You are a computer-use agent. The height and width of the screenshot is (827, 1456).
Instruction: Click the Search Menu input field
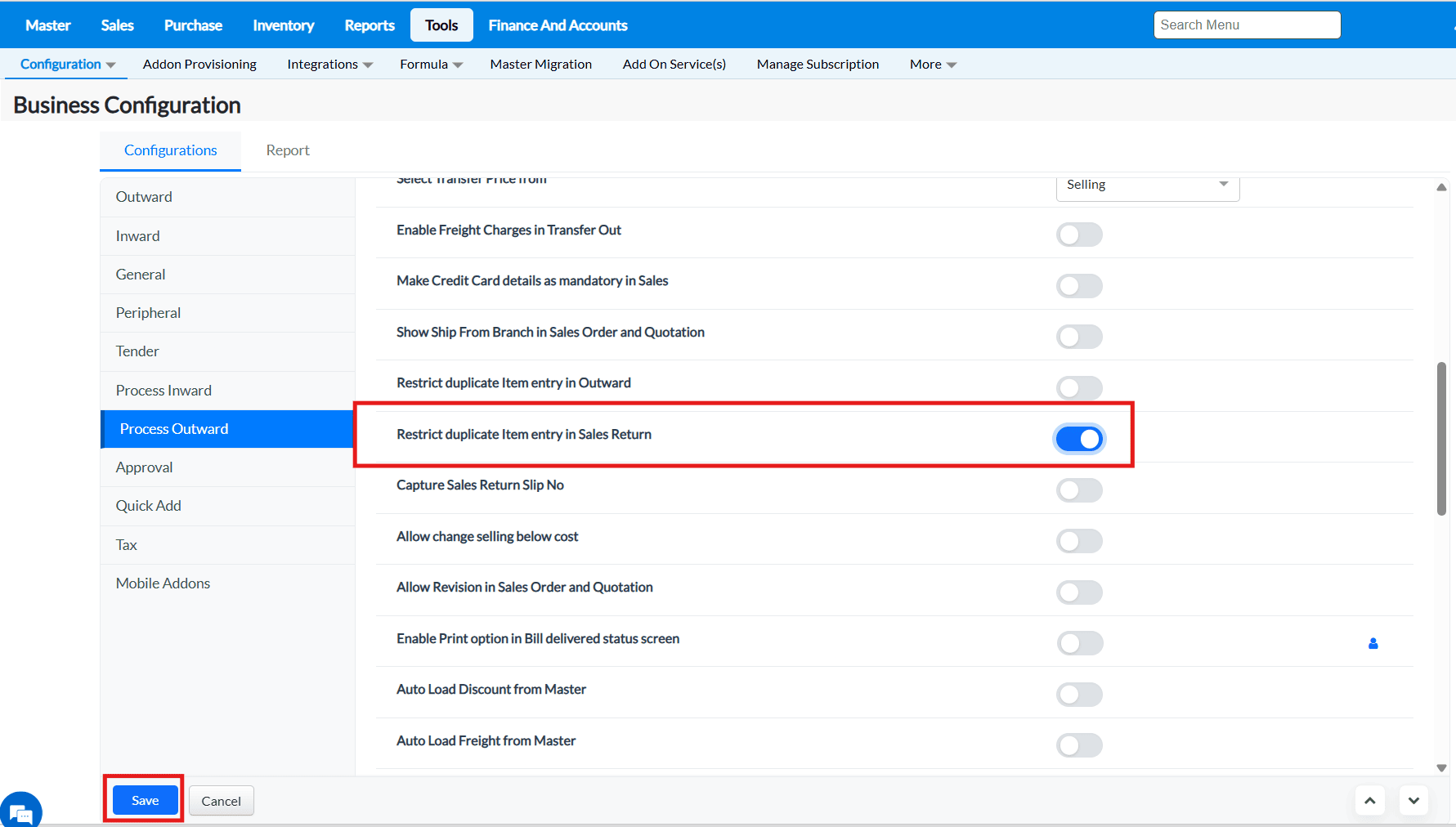pyautogui.click(x=1247, y=25)
